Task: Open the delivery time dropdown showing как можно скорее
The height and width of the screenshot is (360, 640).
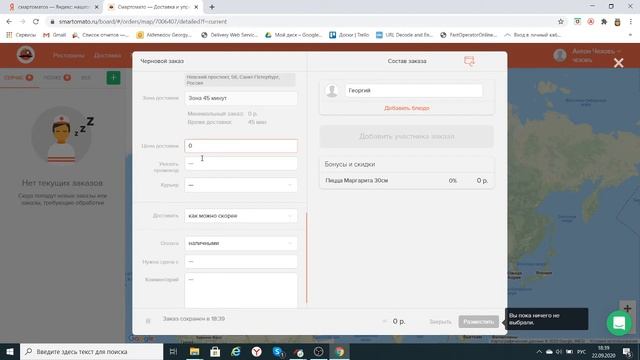Action: [x=241, y=216]
